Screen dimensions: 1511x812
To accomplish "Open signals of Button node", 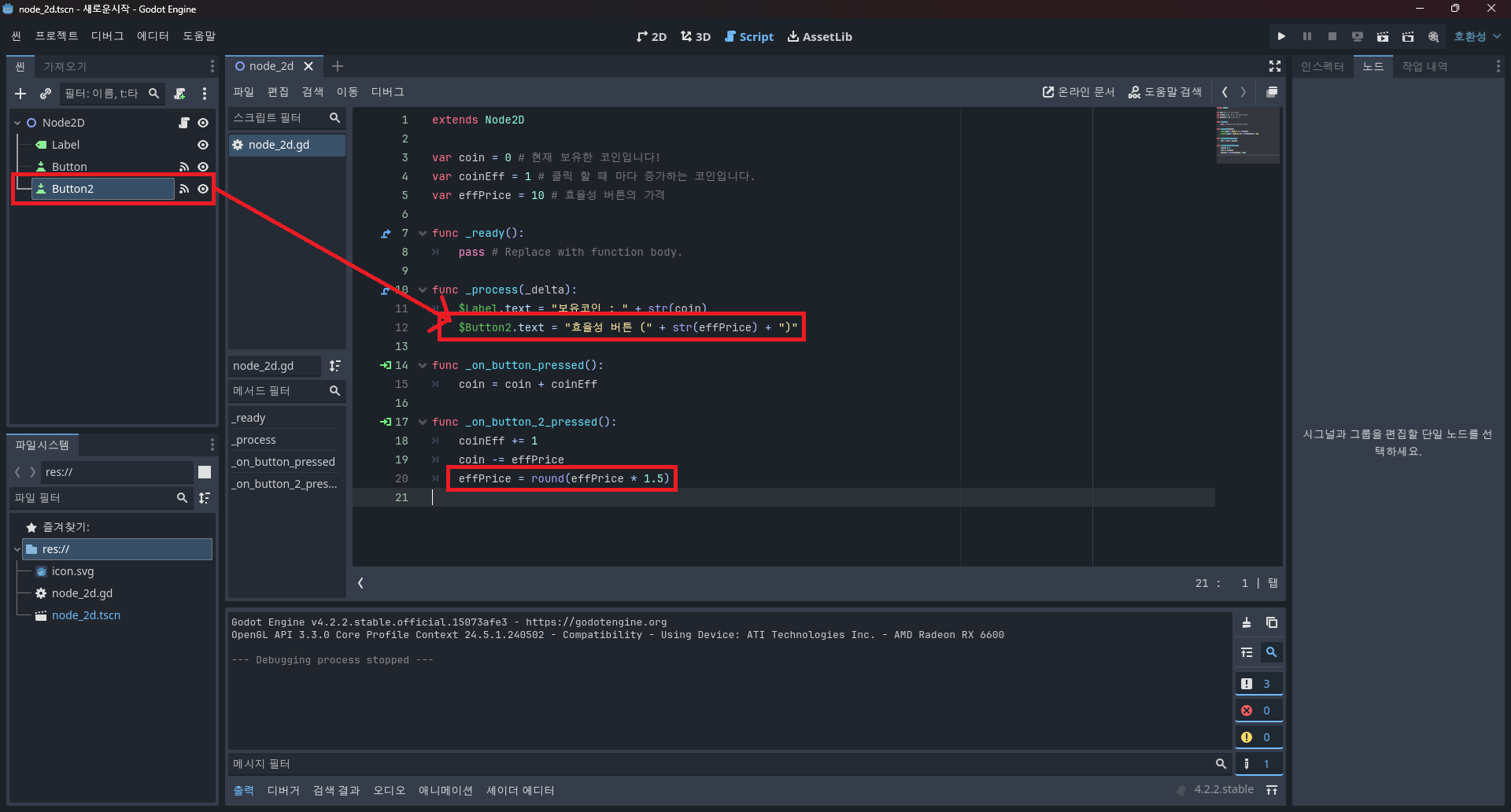I will 184,167.
